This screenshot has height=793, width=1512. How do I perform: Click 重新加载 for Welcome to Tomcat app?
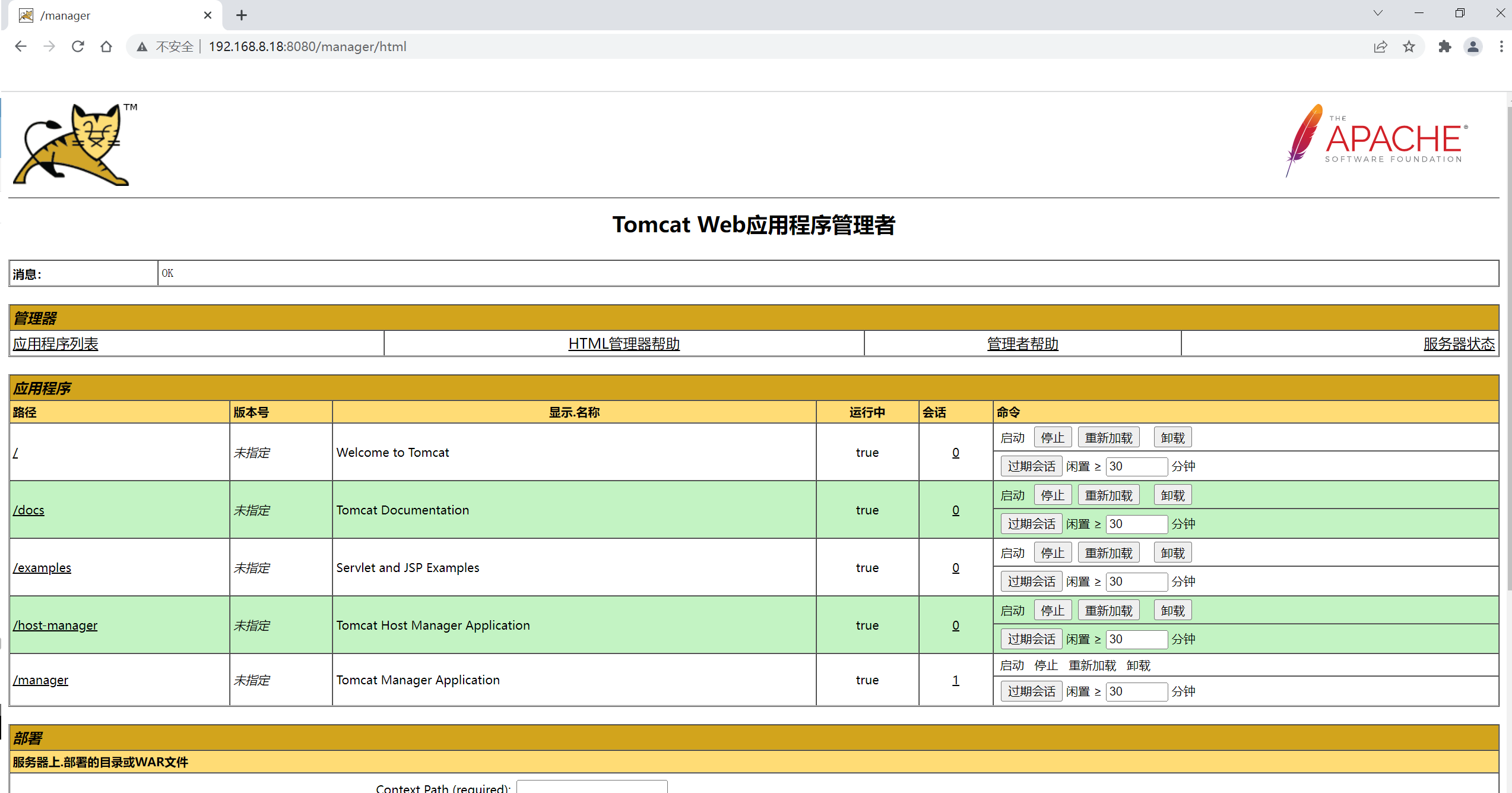(1108, 438)
